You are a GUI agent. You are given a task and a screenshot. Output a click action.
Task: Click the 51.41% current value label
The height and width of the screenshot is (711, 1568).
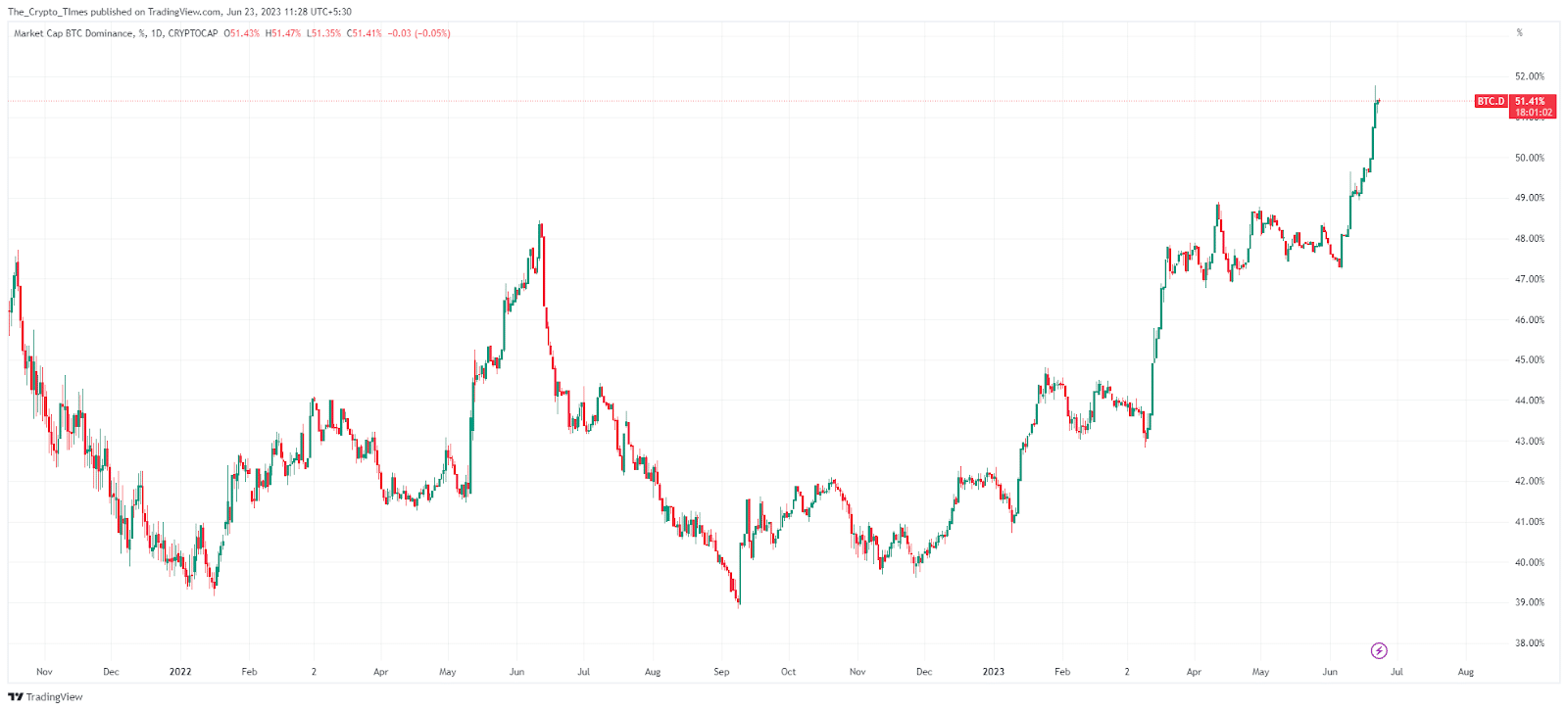click(x=1530, y=101)
